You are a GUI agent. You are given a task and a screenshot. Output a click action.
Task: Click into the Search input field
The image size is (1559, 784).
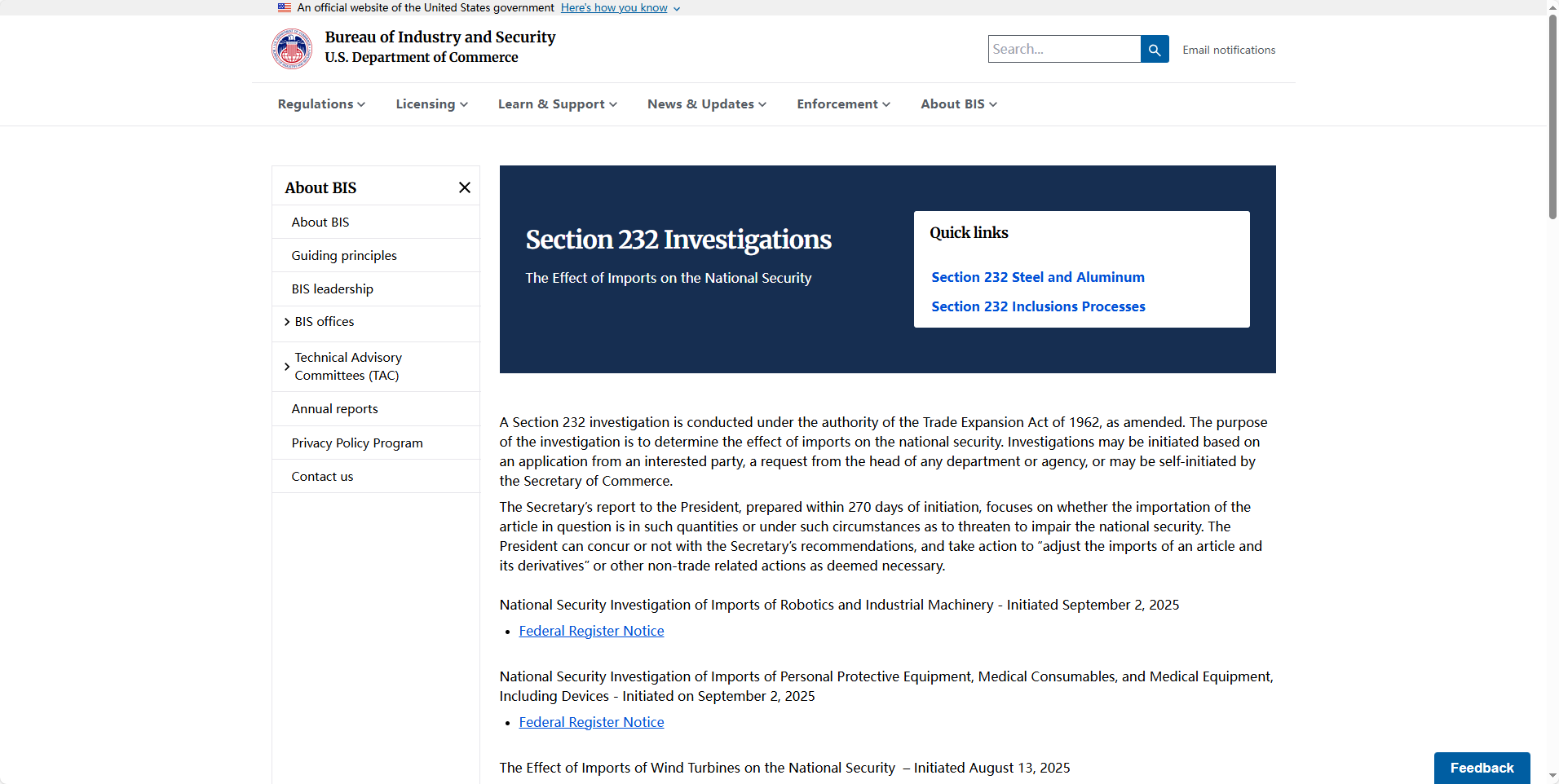(1063, 49)
